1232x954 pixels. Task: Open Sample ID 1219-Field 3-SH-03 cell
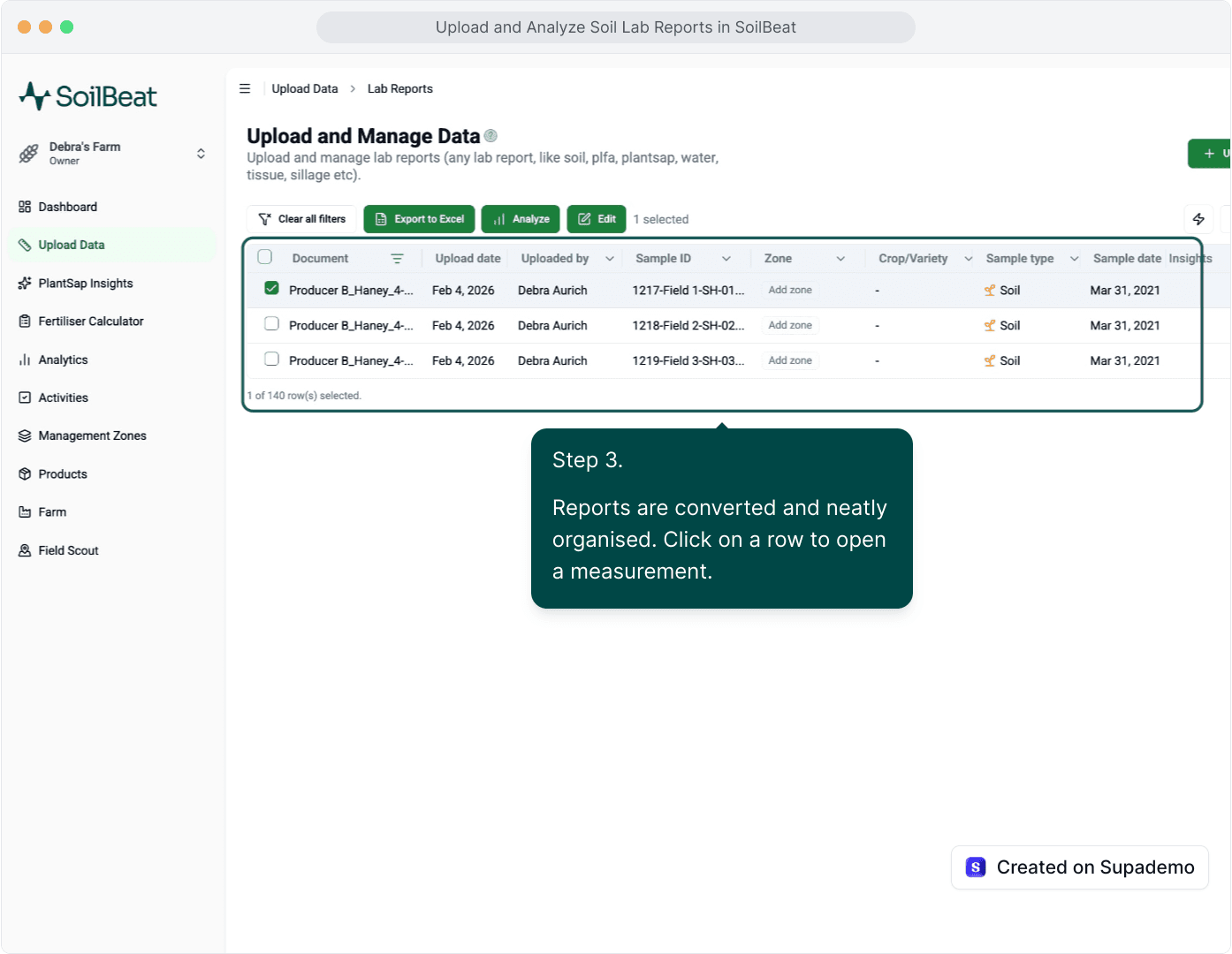[688, 361]
